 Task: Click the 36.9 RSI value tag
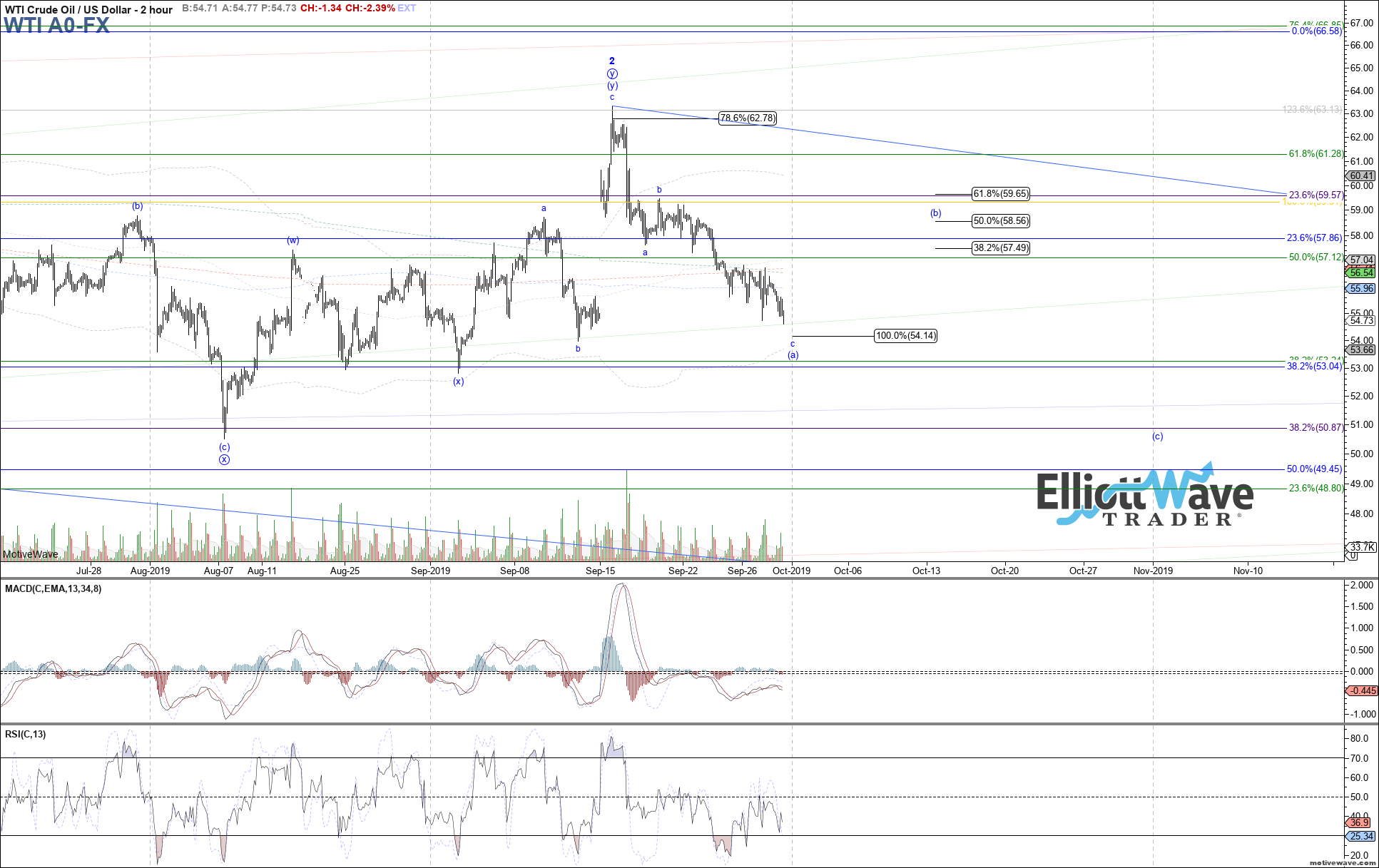pyautogui.click(x=1360, y=822)
